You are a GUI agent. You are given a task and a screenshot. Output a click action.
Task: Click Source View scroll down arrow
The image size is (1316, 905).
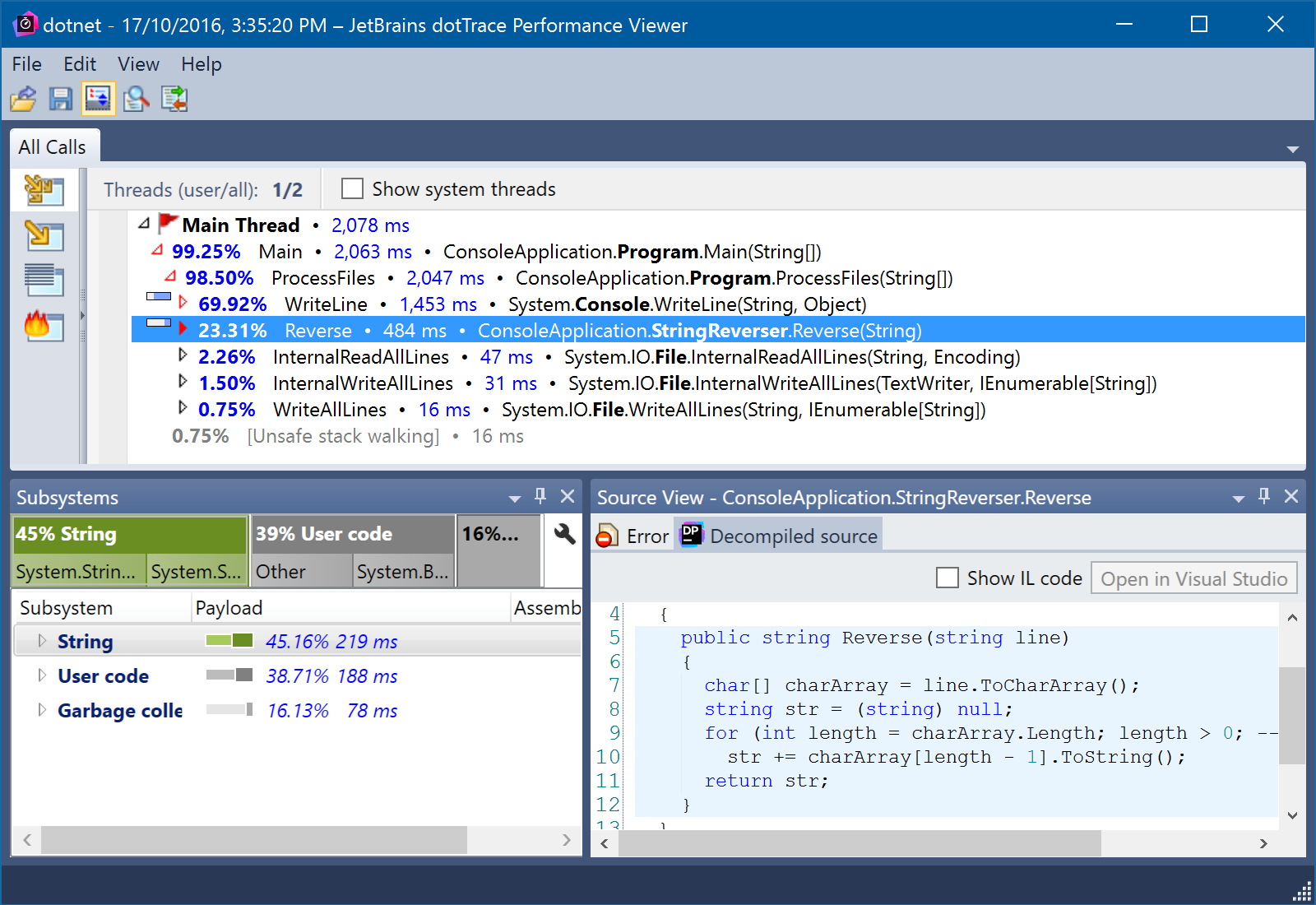(x=1292, y=816)
